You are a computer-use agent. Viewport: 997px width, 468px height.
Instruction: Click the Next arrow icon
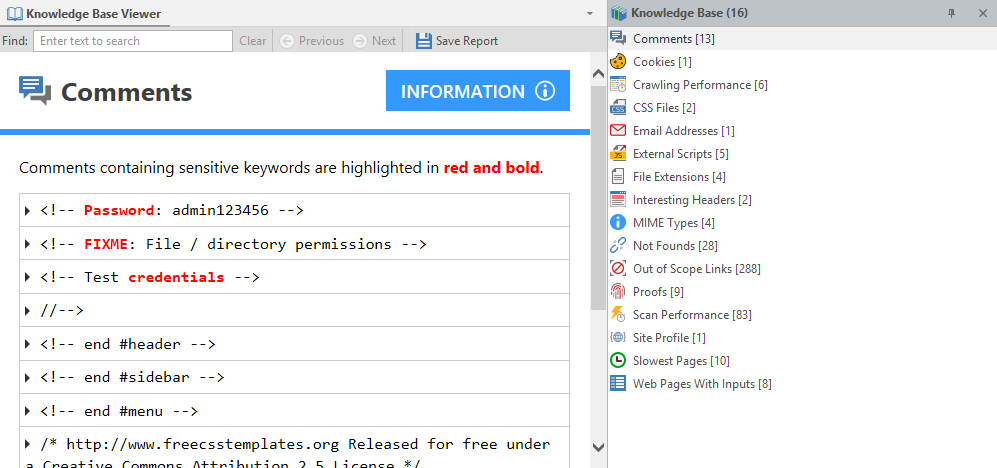click(x=360, y=41)
